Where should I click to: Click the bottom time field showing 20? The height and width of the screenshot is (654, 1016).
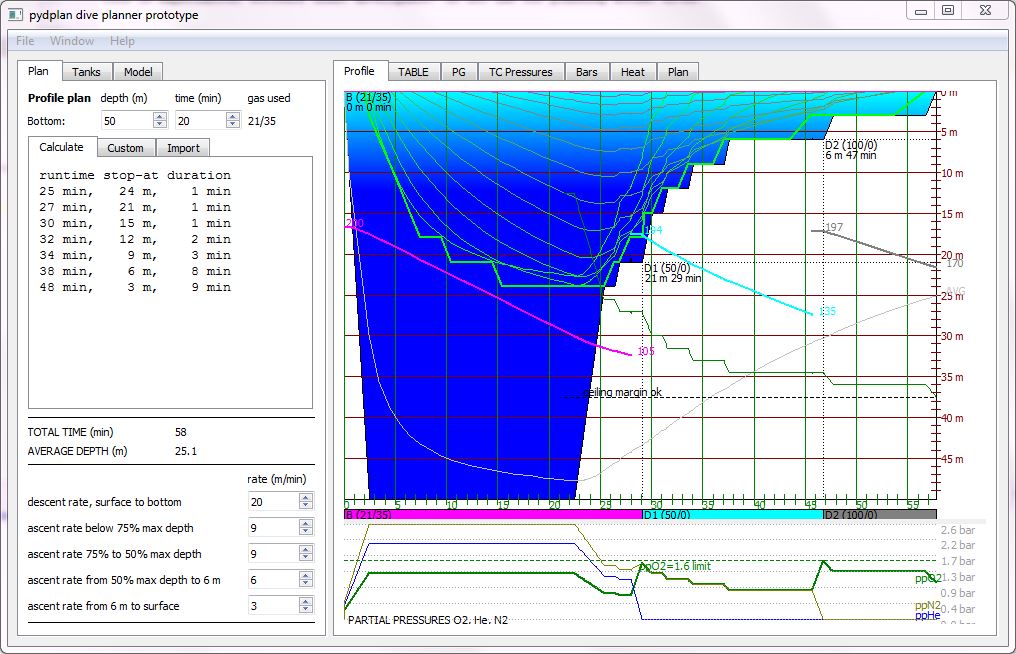(201, 121)
